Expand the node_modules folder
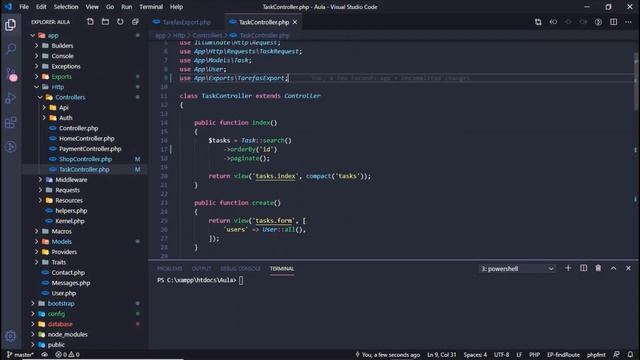640x360 pixels. coord(33,334)
